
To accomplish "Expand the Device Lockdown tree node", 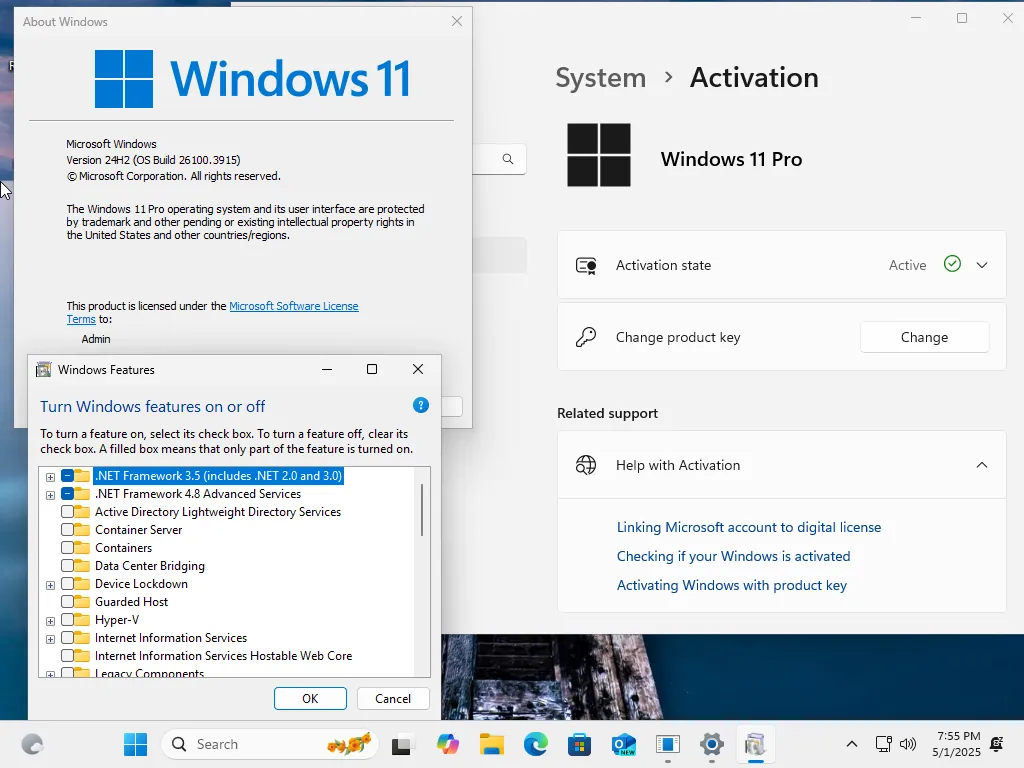I will click(50, 585).
